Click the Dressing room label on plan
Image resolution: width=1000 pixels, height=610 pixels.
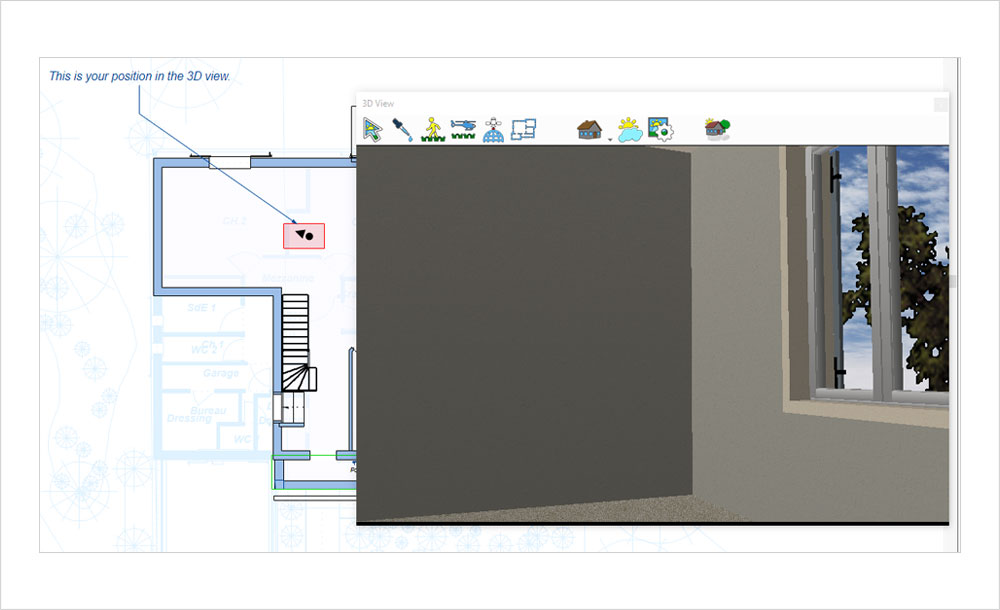pos(189,419)
